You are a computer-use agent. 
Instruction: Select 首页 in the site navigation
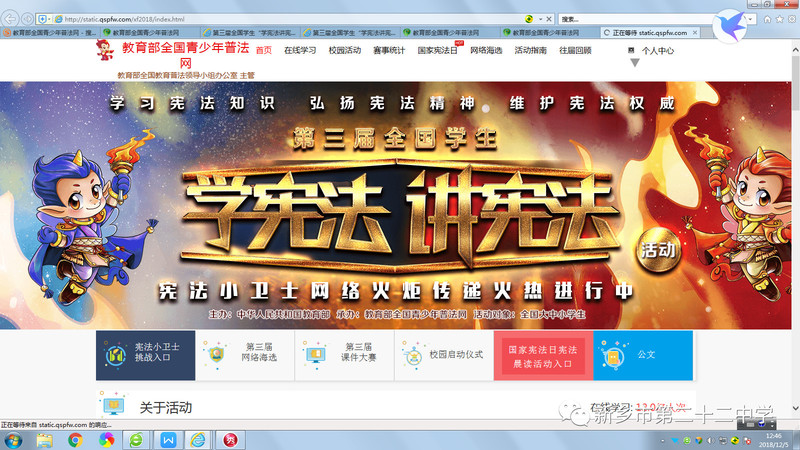click(x=264, y=50)
